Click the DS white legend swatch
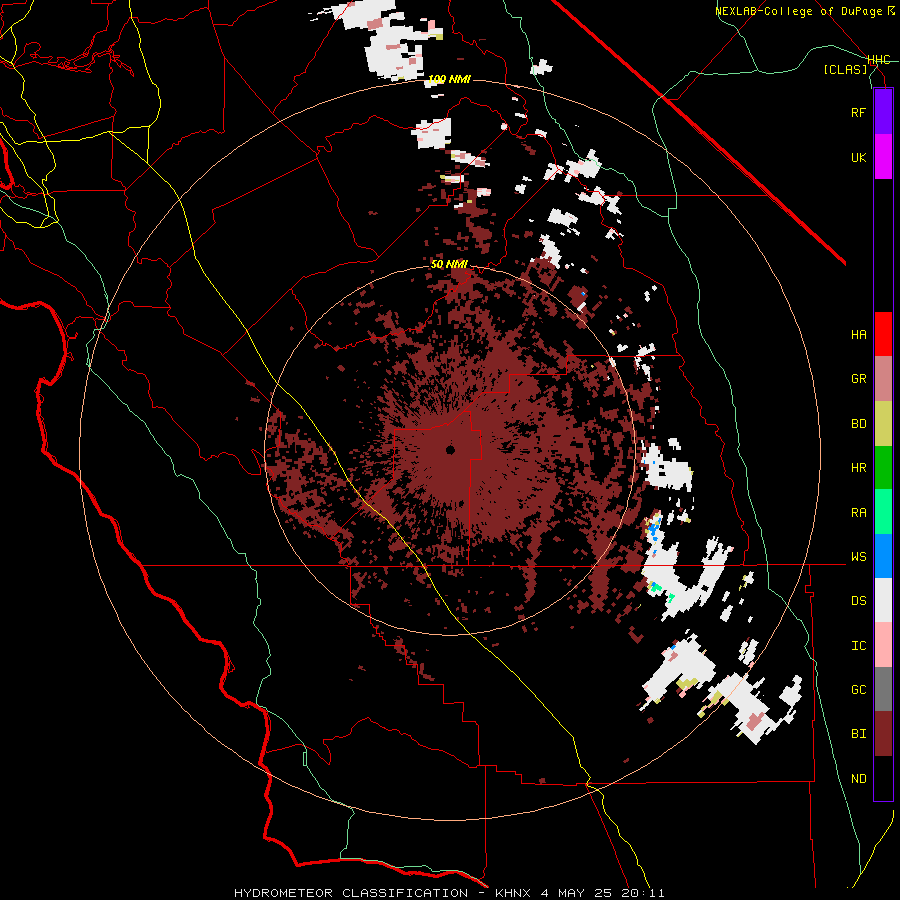The image size is (900, 900). [883, 600]
